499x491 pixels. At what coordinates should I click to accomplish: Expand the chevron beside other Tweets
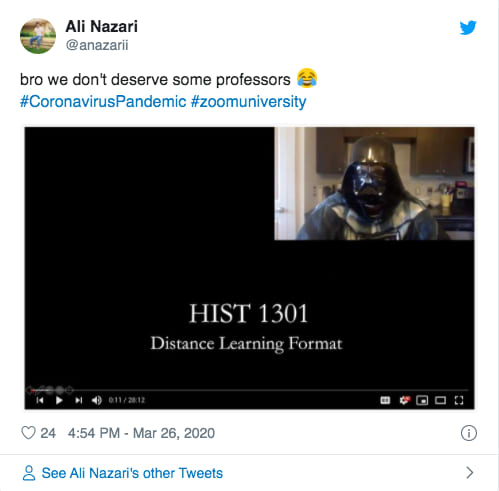[x=469, y=473]
